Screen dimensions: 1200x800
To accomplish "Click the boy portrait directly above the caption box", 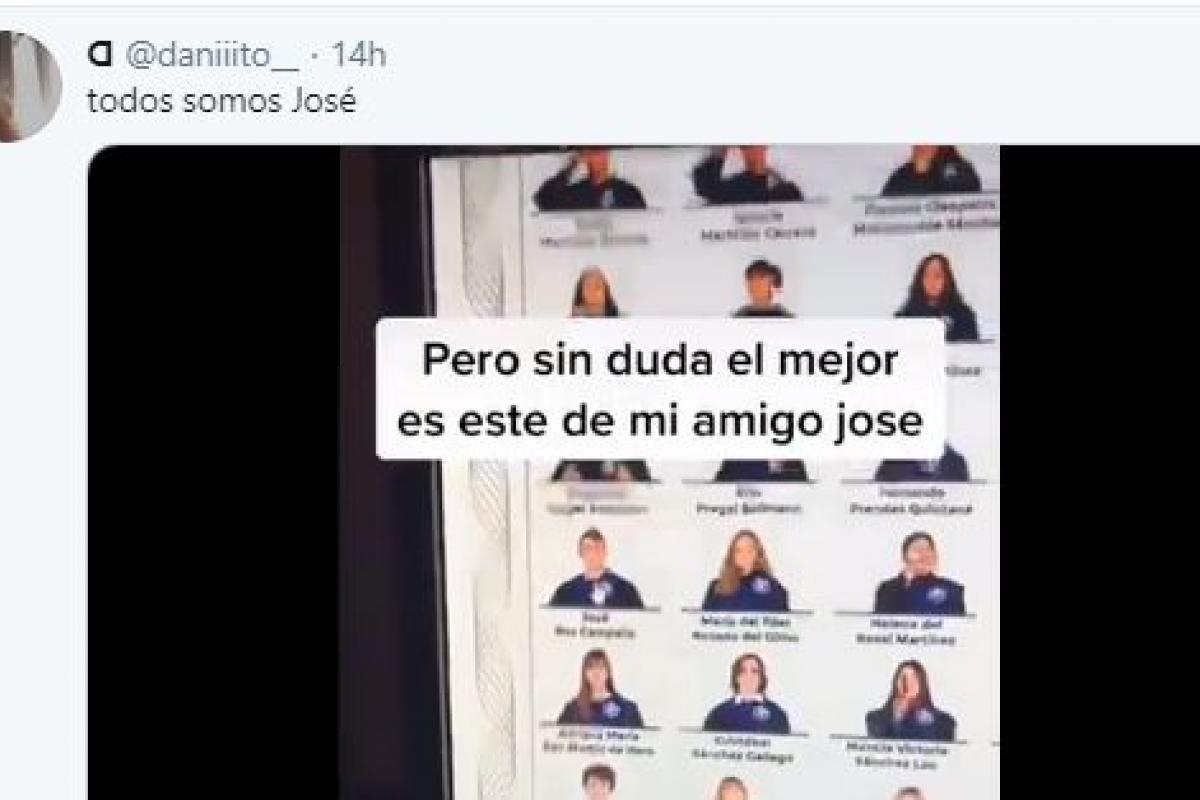I will (762, 288).
